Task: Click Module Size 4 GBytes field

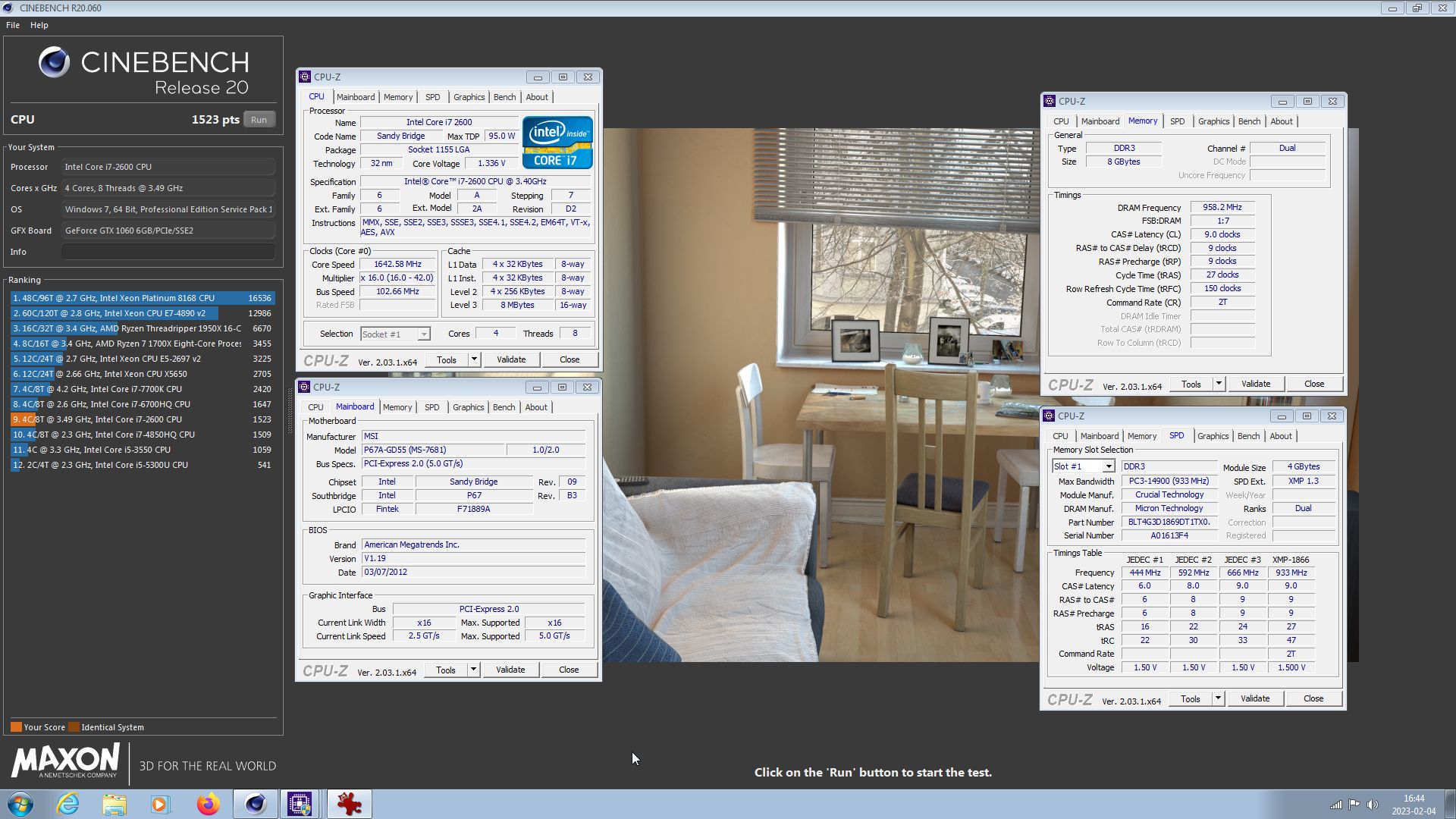Action: (1303, 466)
